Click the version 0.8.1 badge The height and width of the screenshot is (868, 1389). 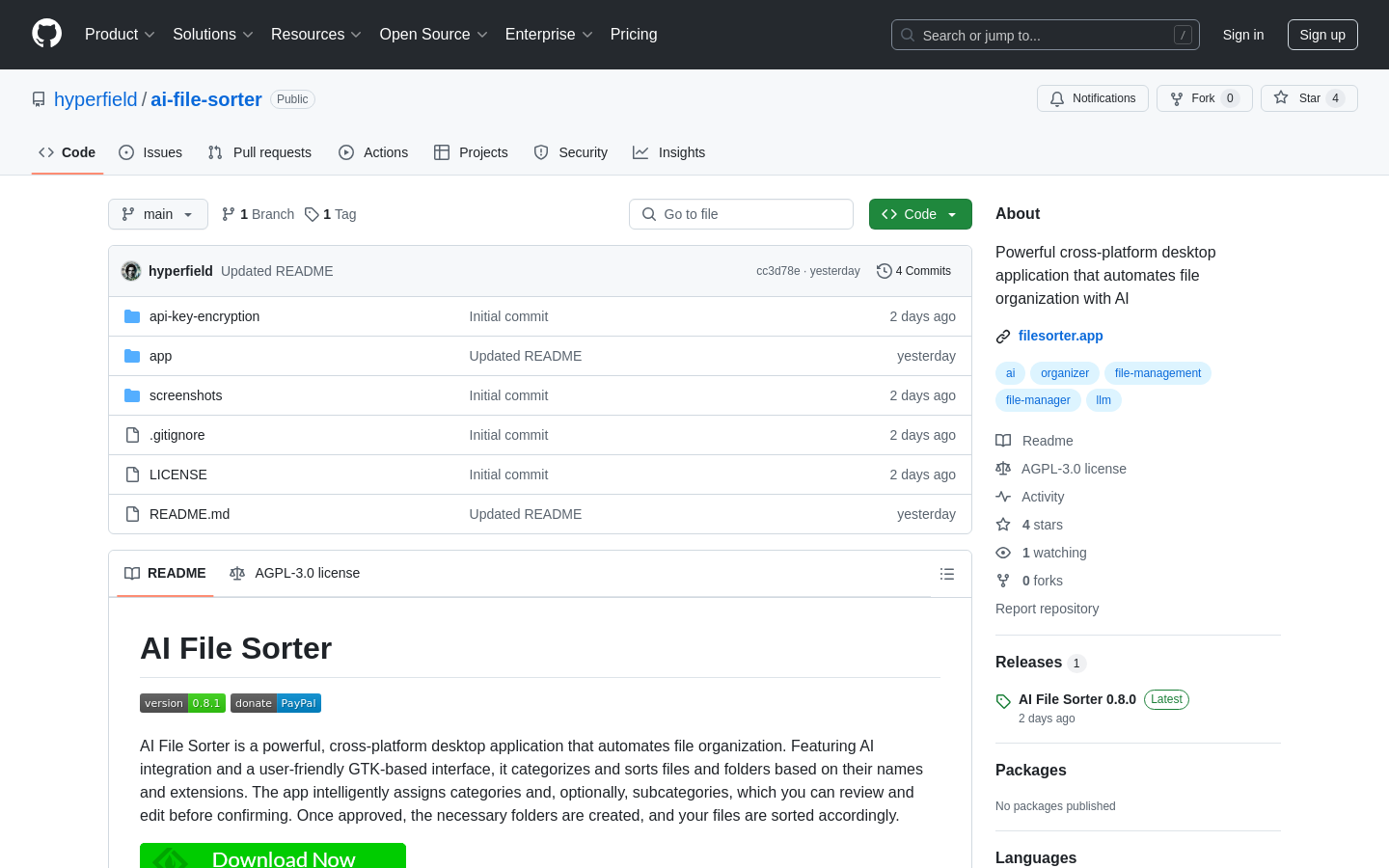(x=182, y=703)
